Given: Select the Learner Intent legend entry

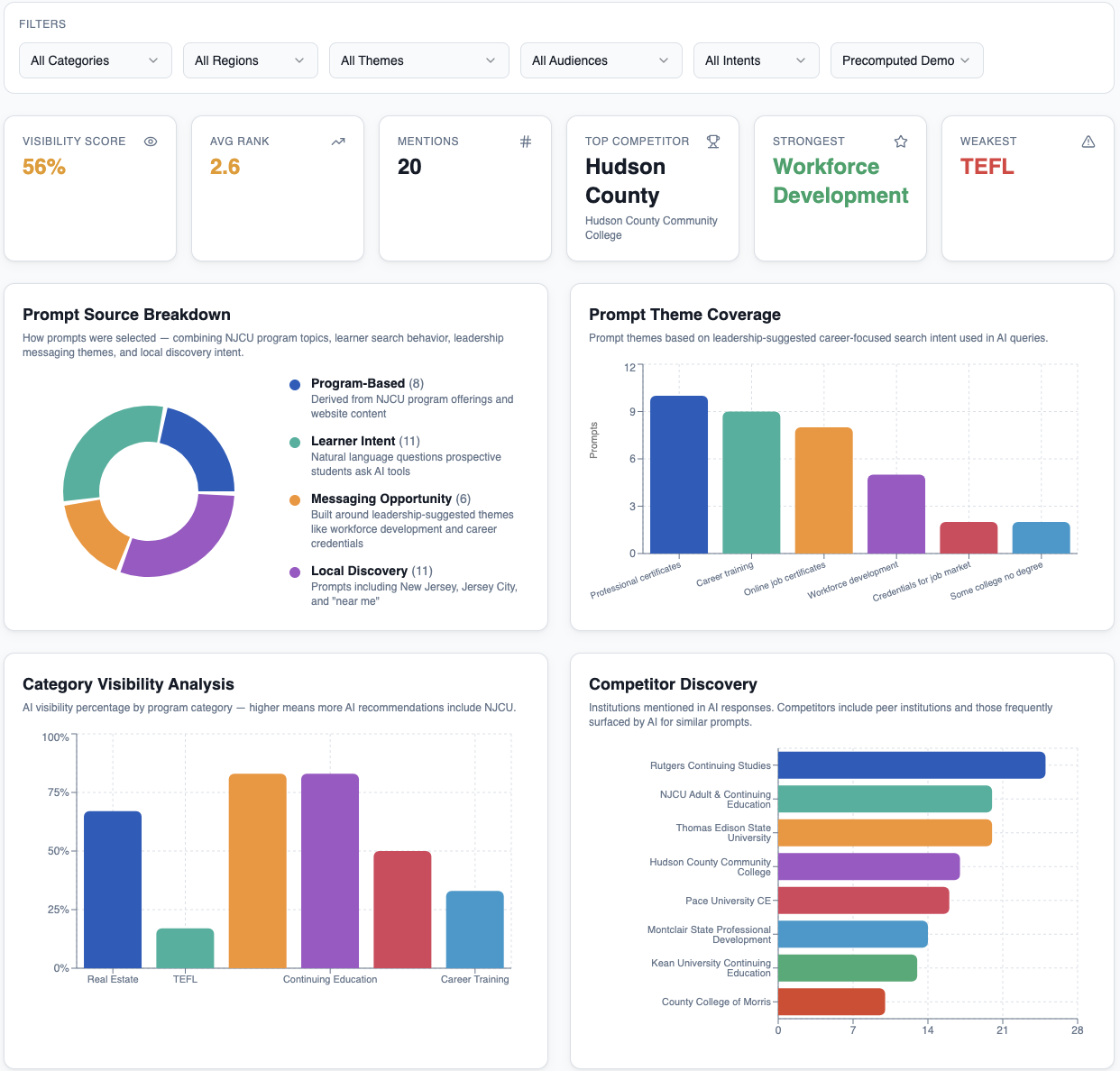Looking at the screenshot, I should (x=353, y=441).
